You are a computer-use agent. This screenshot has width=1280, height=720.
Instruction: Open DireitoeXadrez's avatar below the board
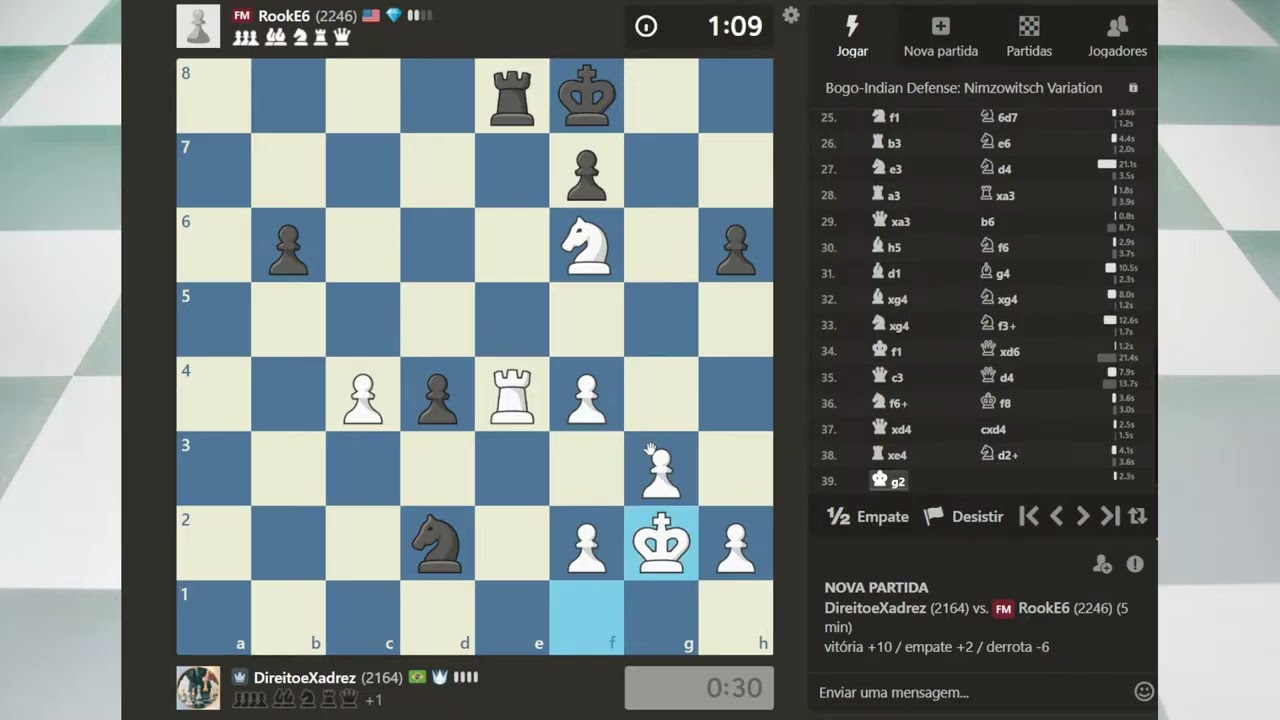coord(198,688)
